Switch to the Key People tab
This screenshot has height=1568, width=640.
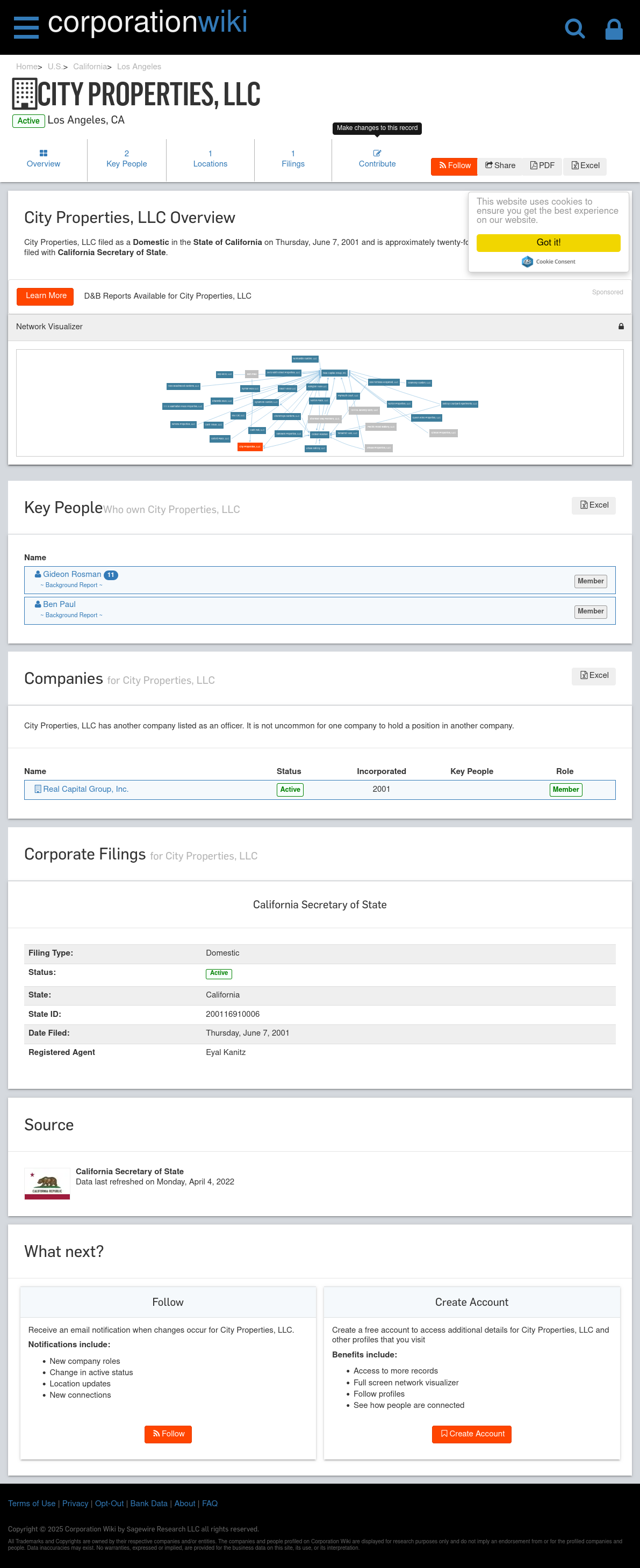[127, 160]
